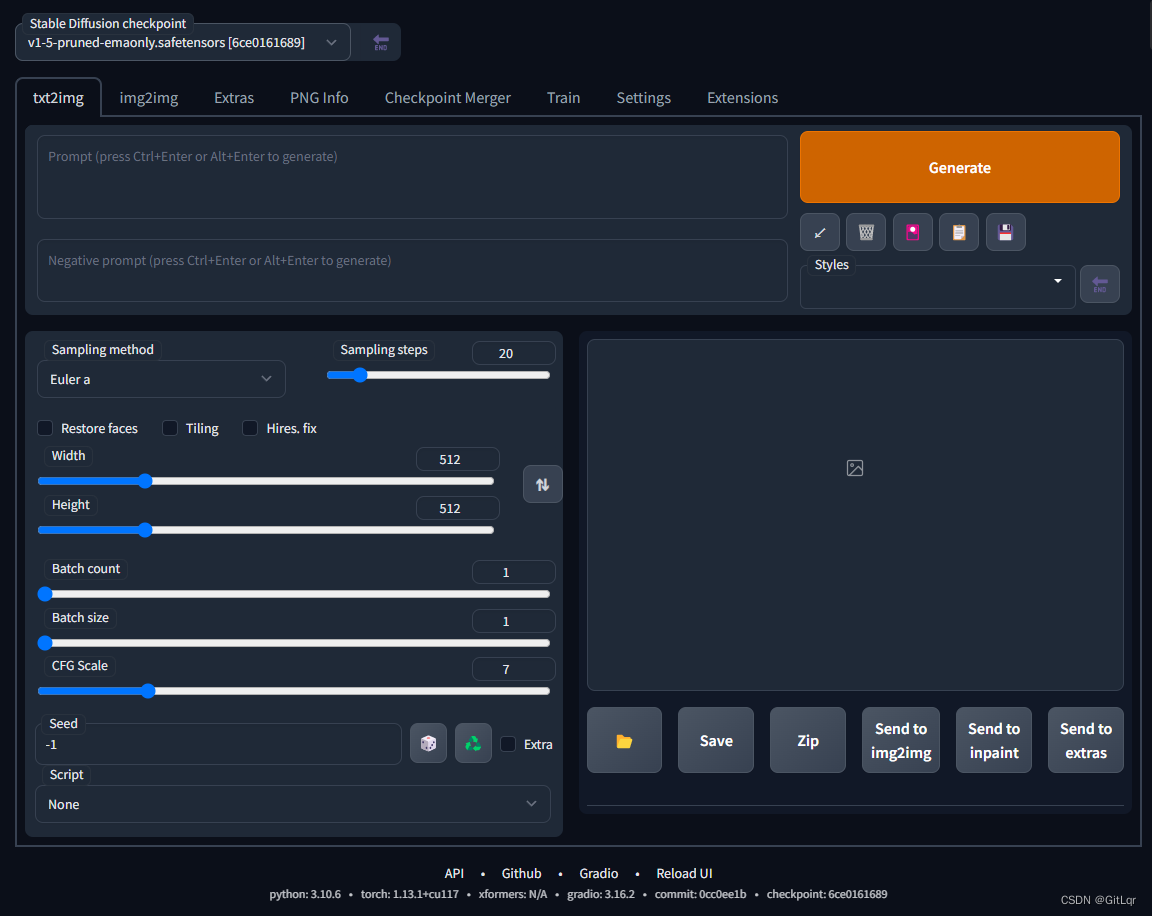
Task: Click the refresh checkpoint list icon
Action: click(380, 43)
